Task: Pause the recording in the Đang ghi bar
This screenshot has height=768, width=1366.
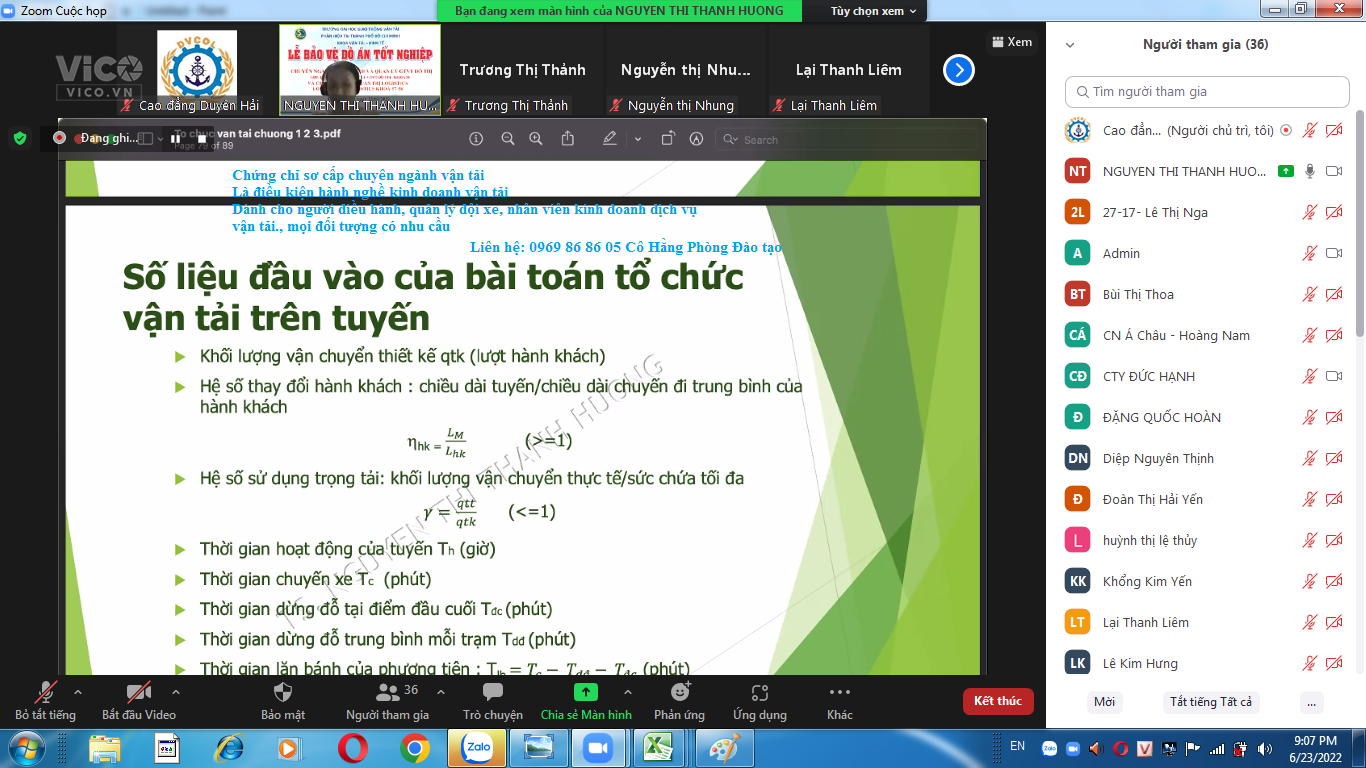Action: 176,138
